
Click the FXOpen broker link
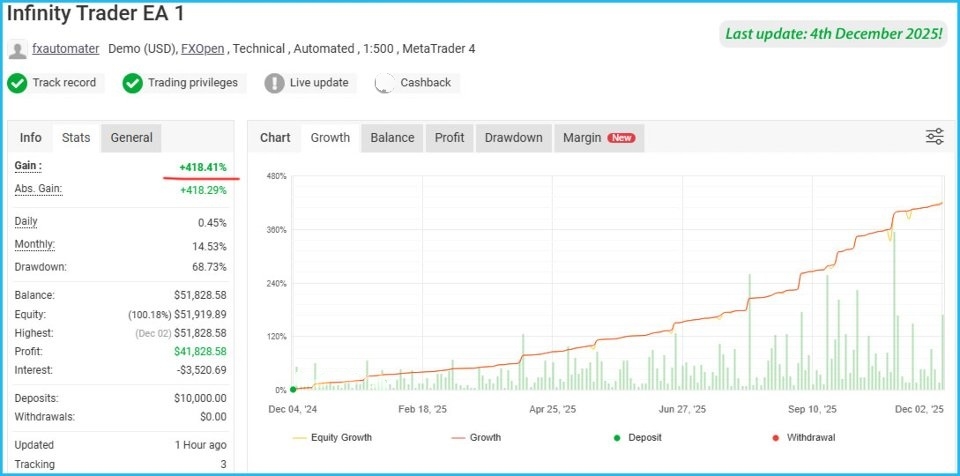point(203,48)
